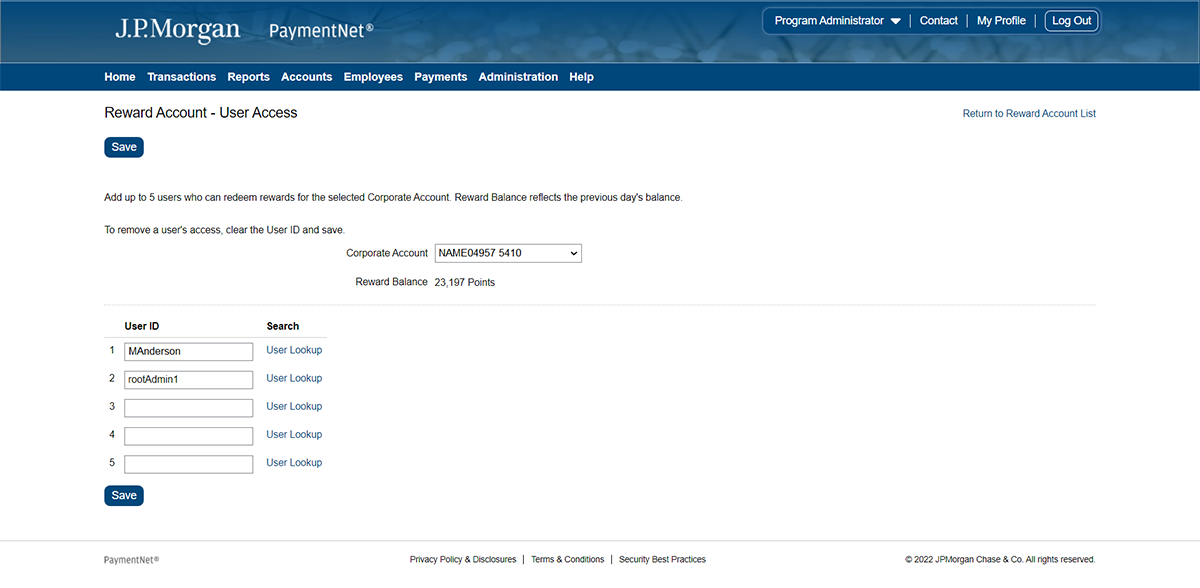Go to the Reports menu
The width and height of the screenshot is (1200, 588).
click(x=248, y=77)
